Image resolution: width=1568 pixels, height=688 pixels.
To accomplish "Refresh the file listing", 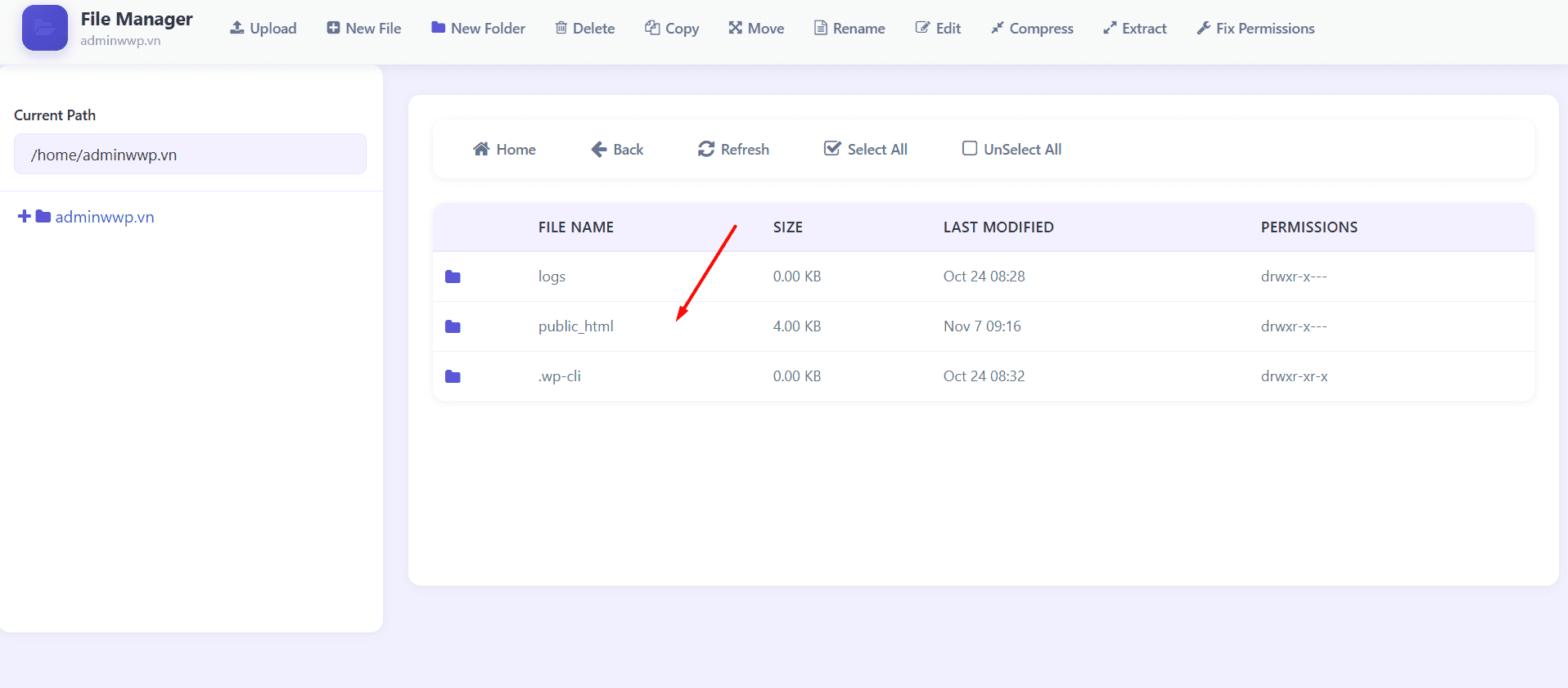I will pyautogui.click(x=733, y=149).
